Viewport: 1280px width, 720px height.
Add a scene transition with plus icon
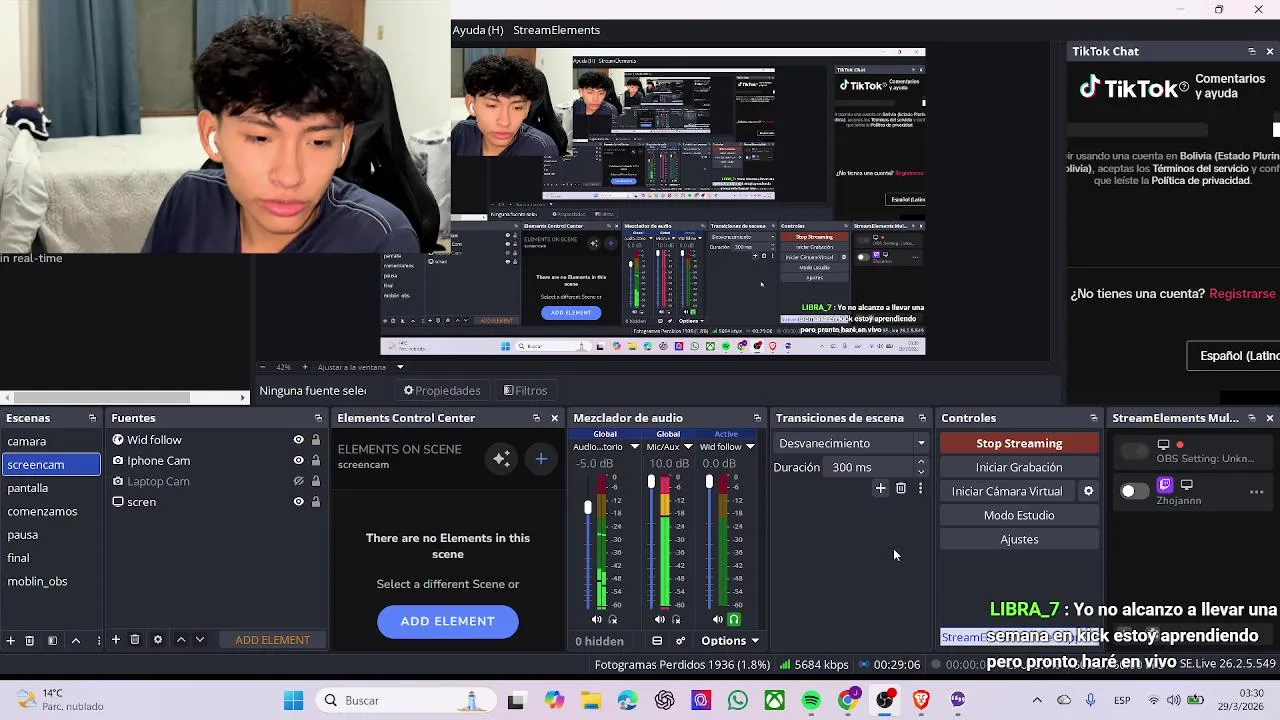[x=880, y=489]
